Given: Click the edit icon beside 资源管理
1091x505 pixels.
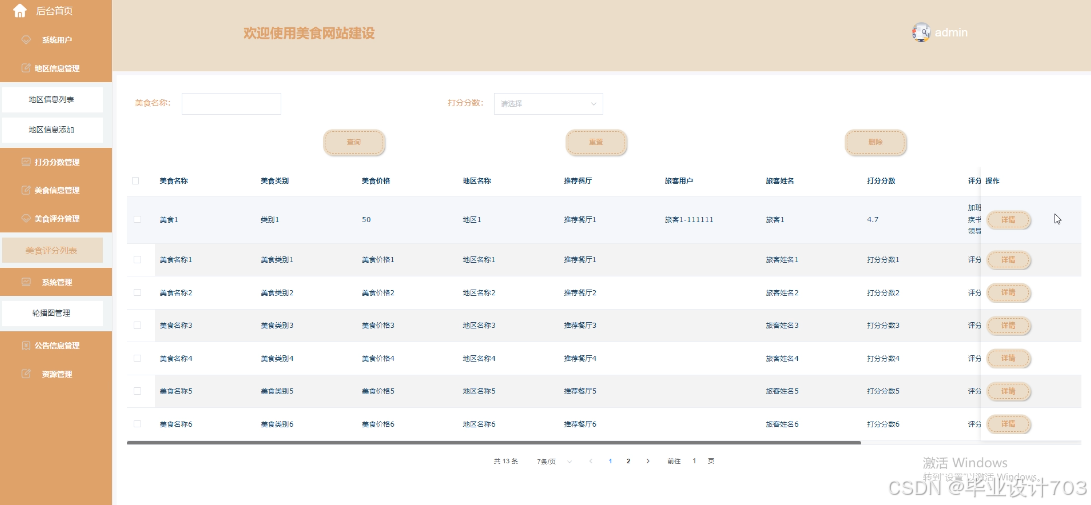Looking at the screenshot, I should point(26,374).
